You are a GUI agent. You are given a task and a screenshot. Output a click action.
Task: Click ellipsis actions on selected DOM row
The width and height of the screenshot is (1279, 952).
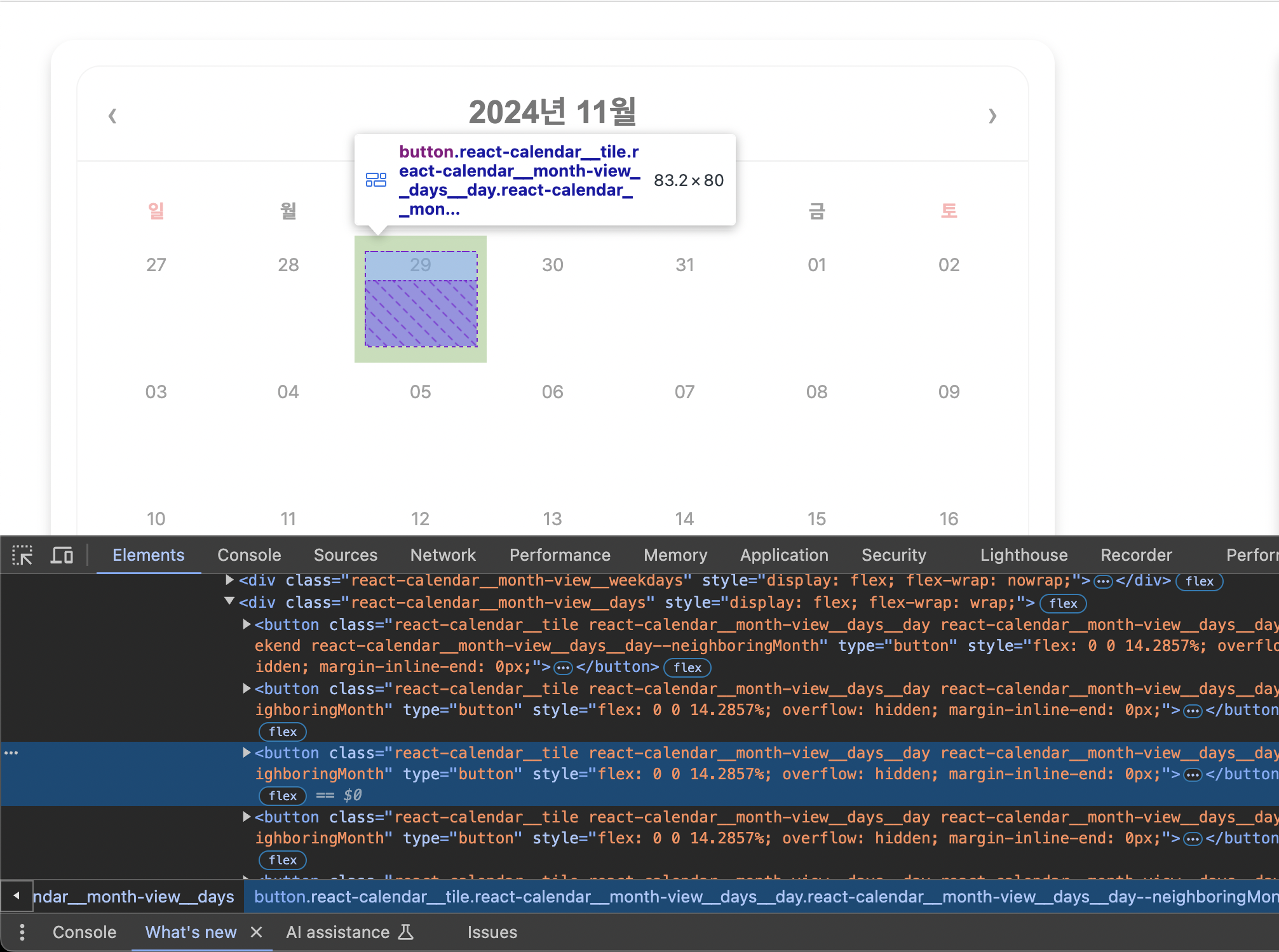(11, 753)
